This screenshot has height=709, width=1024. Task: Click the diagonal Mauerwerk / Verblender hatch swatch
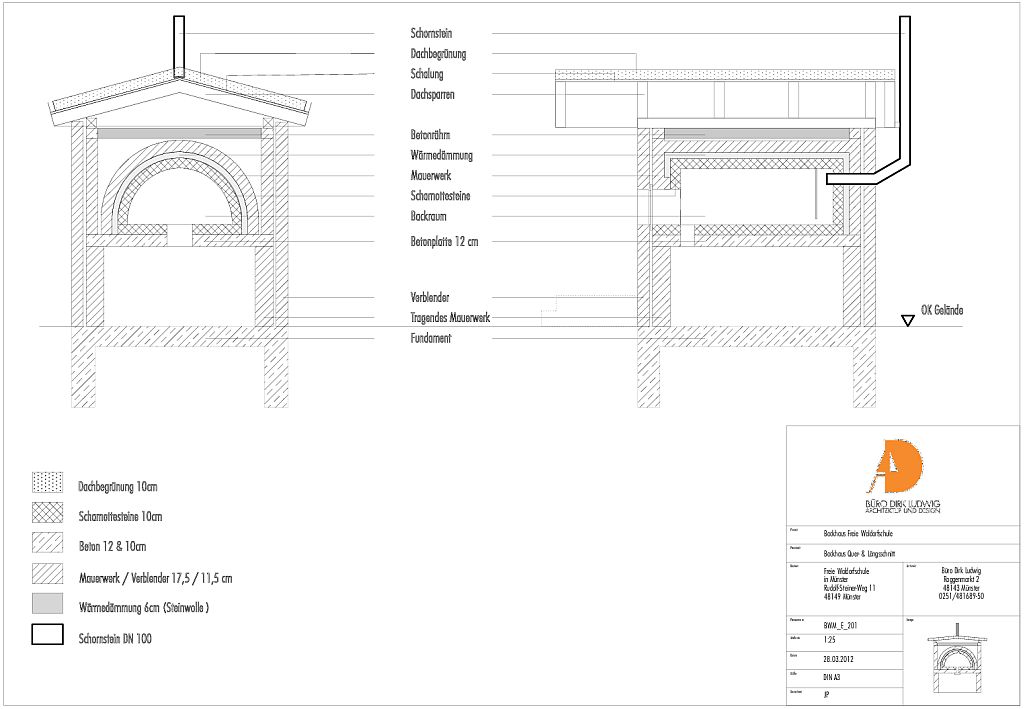[48, 574]
